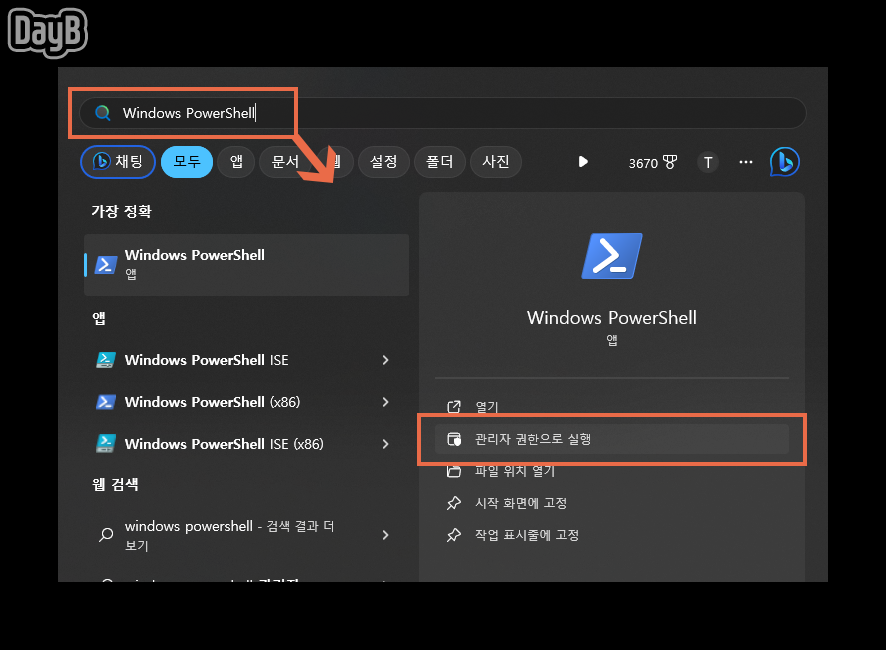Expand the windows powershell web search chevron
The image size is (886, 650).
(x=385, y=535)
